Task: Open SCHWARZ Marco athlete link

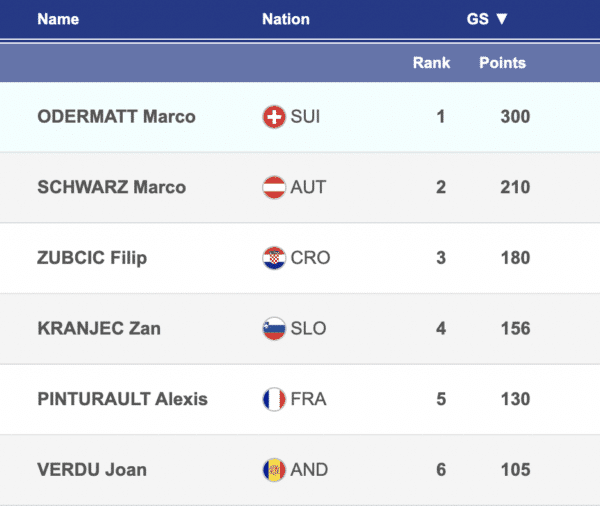Action: coord(111,187)
